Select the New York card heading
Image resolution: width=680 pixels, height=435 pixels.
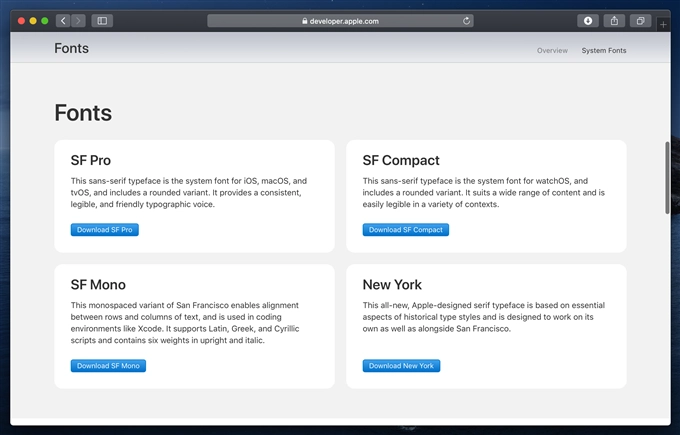tap(392, 285)
